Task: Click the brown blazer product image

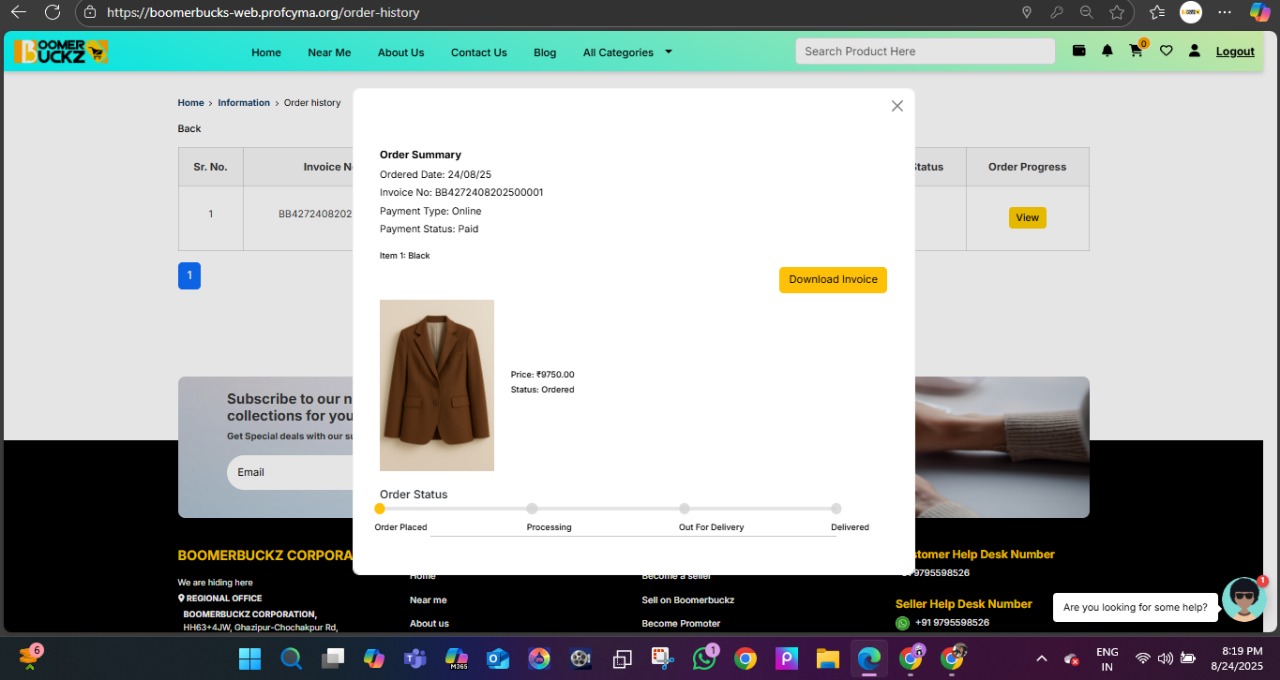Action: tap(437, 385)
